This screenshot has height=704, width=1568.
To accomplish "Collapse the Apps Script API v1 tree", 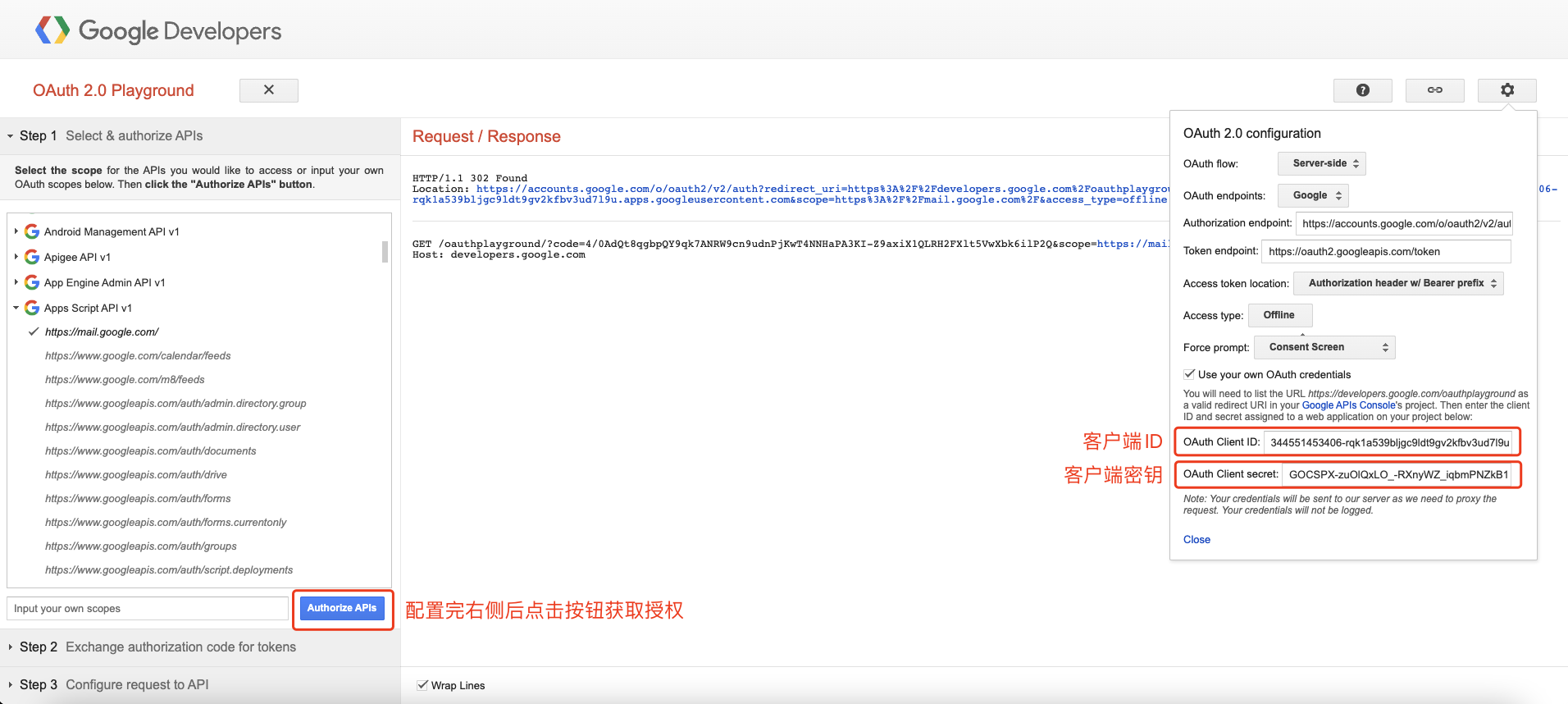I will (16, 308).
